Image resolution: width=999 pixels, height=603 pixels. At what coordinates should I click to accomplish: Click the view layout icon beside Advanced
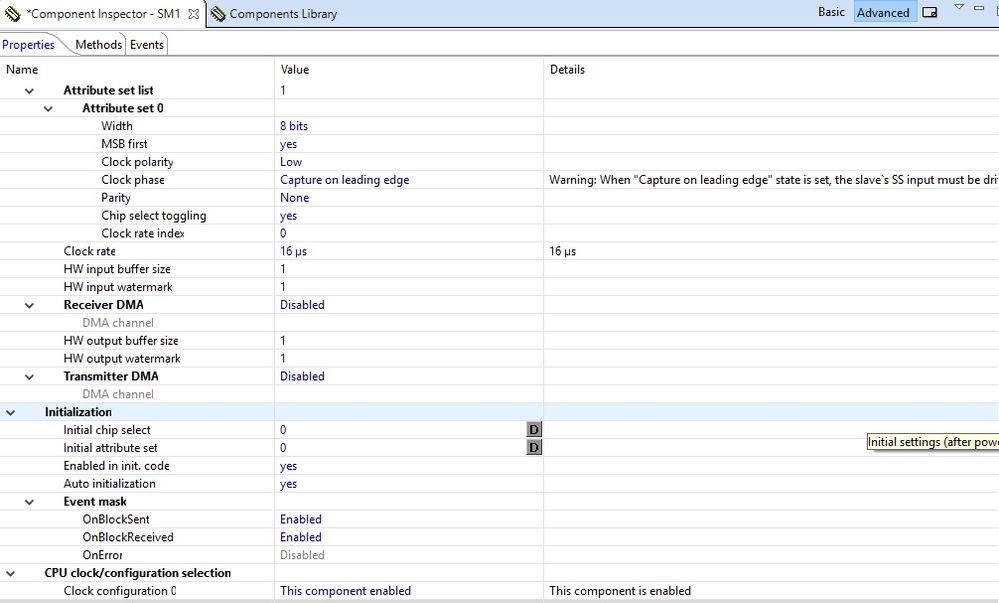930,12
